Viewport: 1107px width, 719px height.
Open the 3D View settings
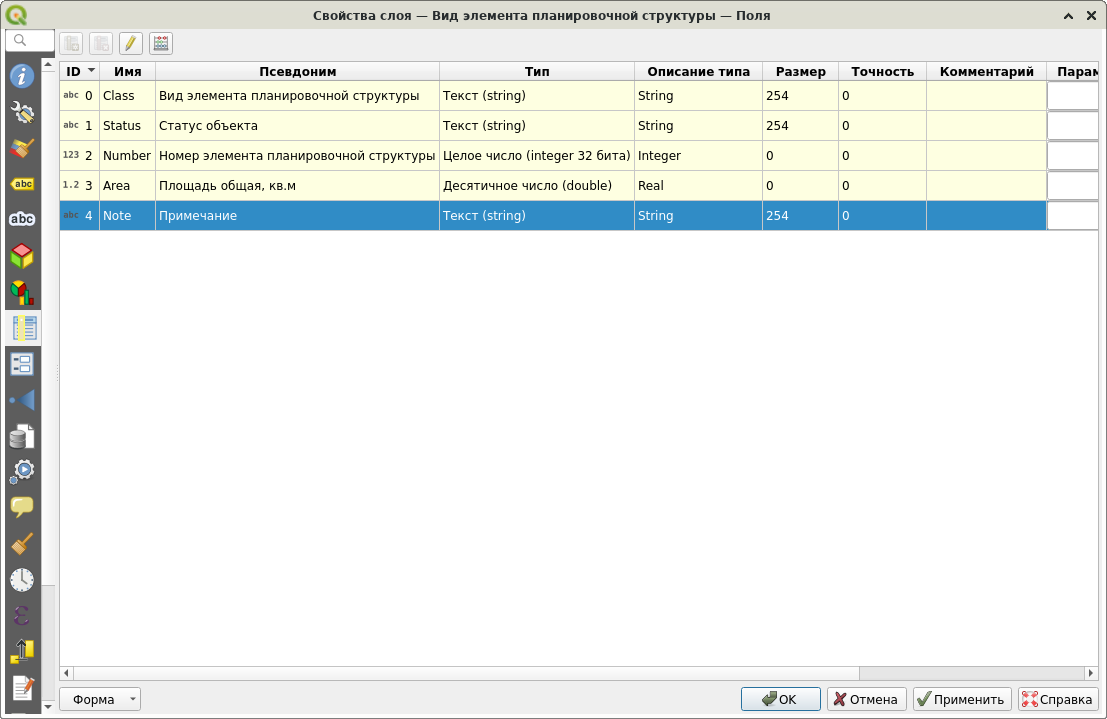(x=22, y=255)
